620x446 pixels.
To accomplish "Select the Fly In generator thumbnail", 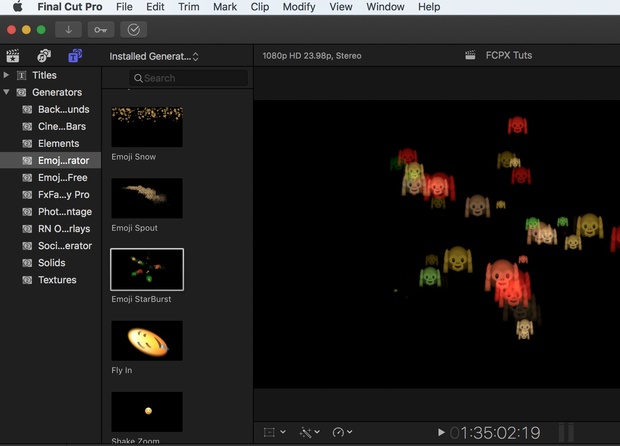I will coord(147,340).
